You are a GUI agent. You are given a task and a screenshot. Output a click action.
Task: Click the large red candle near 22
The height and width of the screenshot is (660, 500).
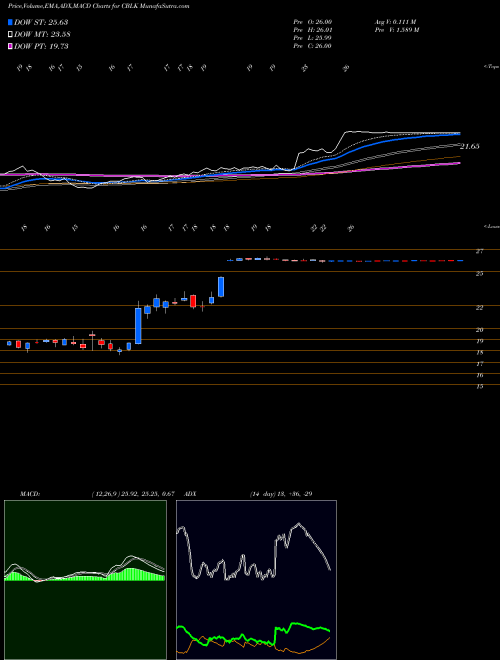(x=193, y=301)
